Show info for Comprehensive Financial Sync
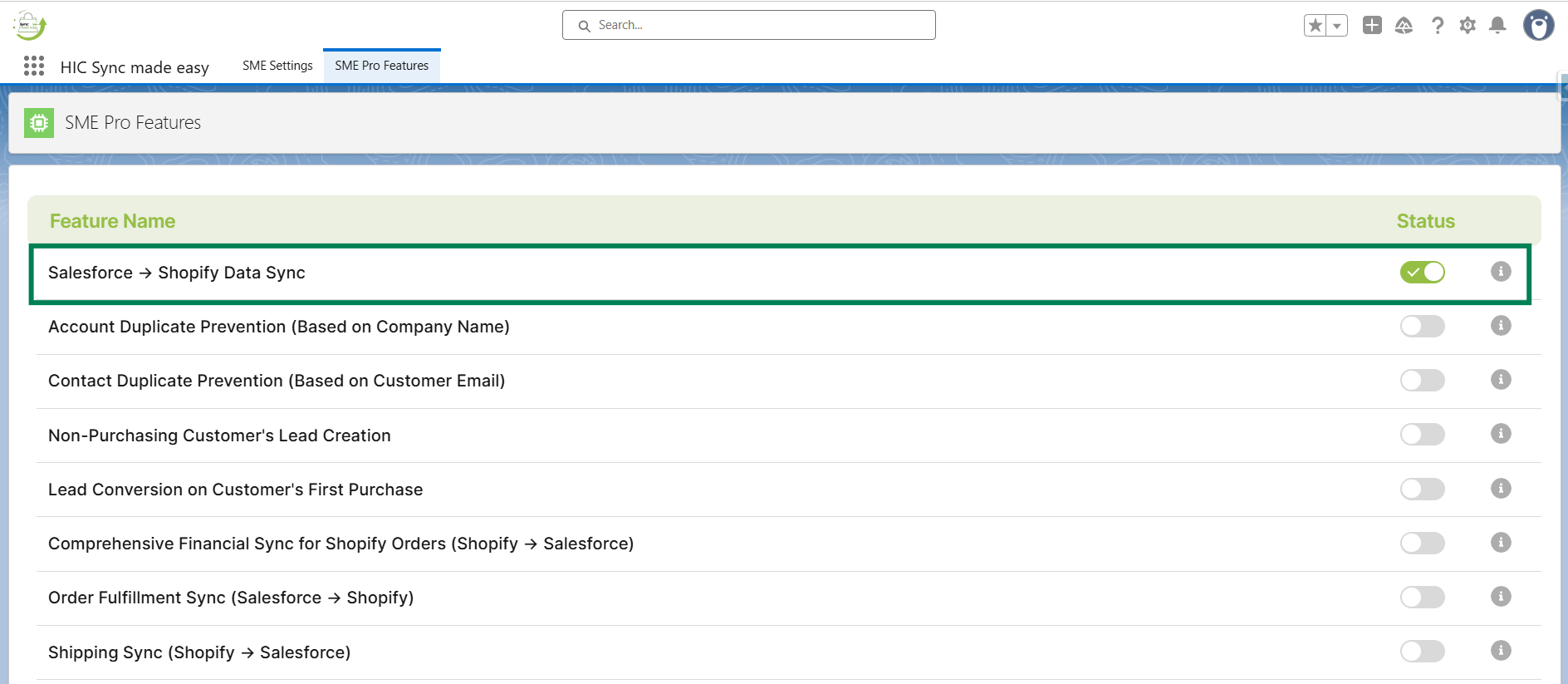 tap(1501, 542)
